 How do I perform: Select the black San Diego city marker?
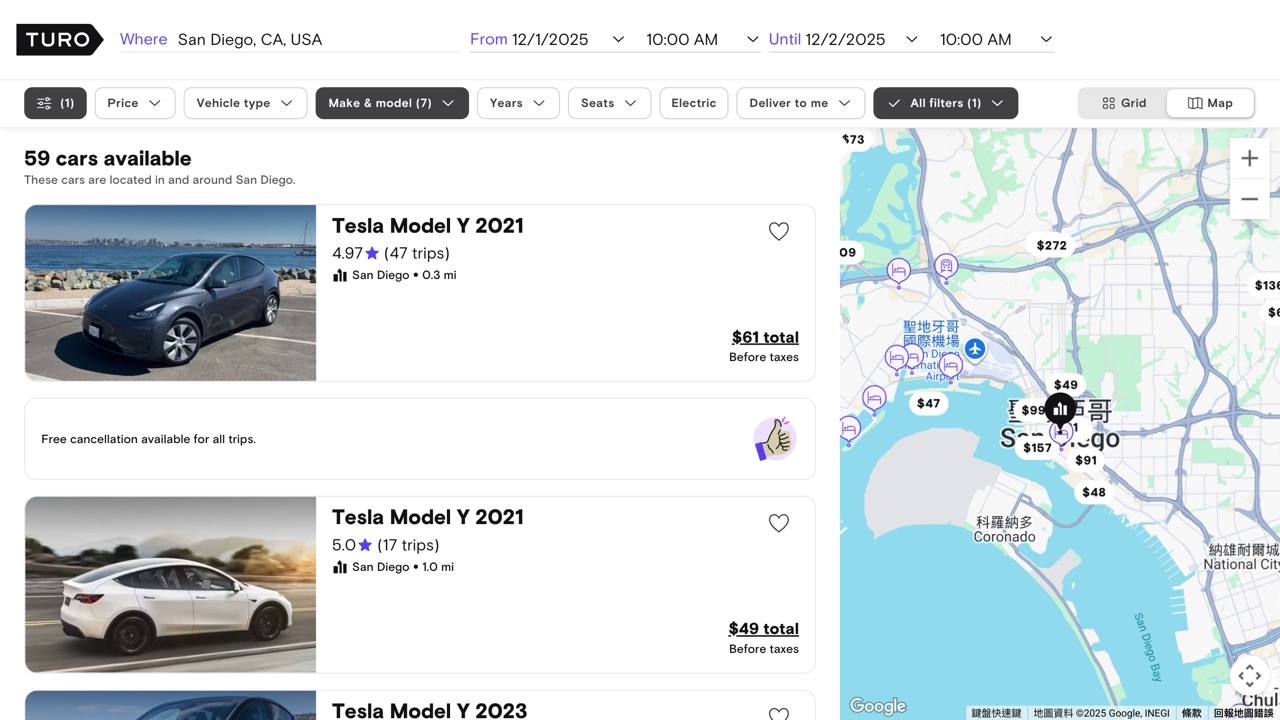click(x=1060, y=409)
